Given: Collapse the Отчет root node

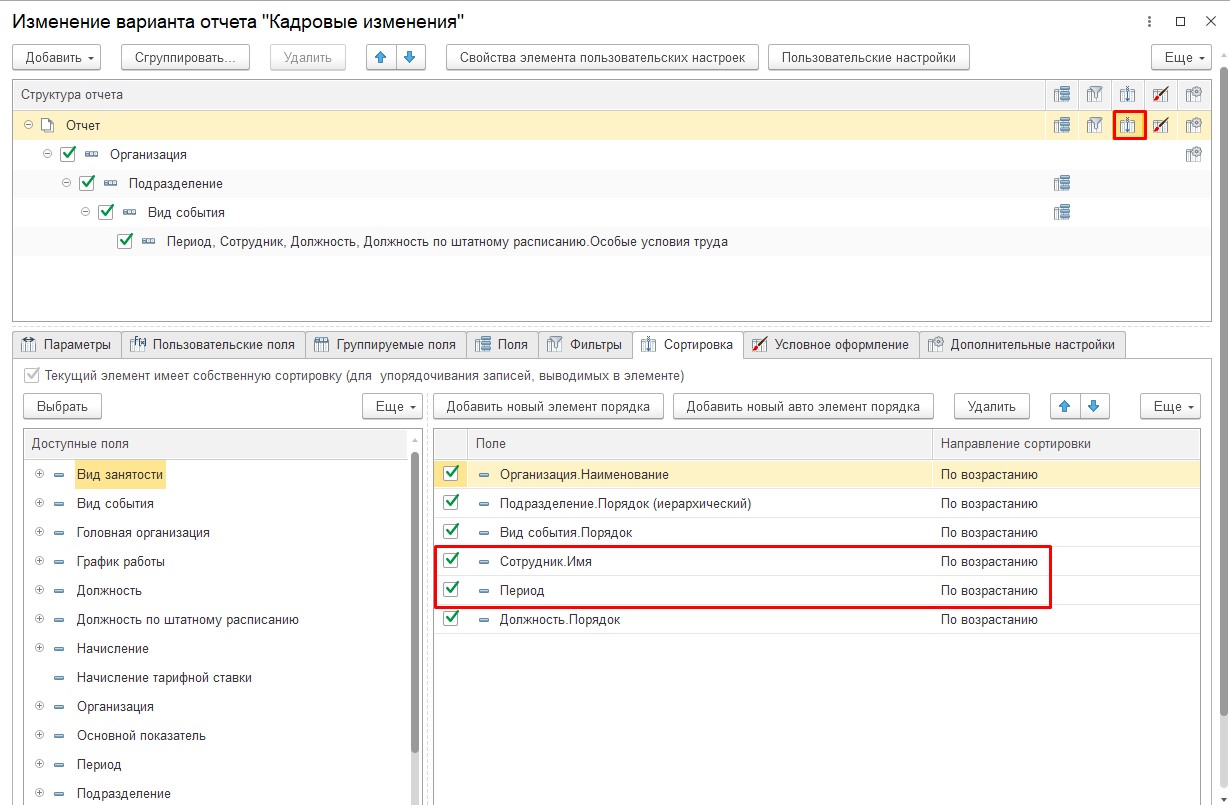Looking at the screenshot, I should [28, 125].
